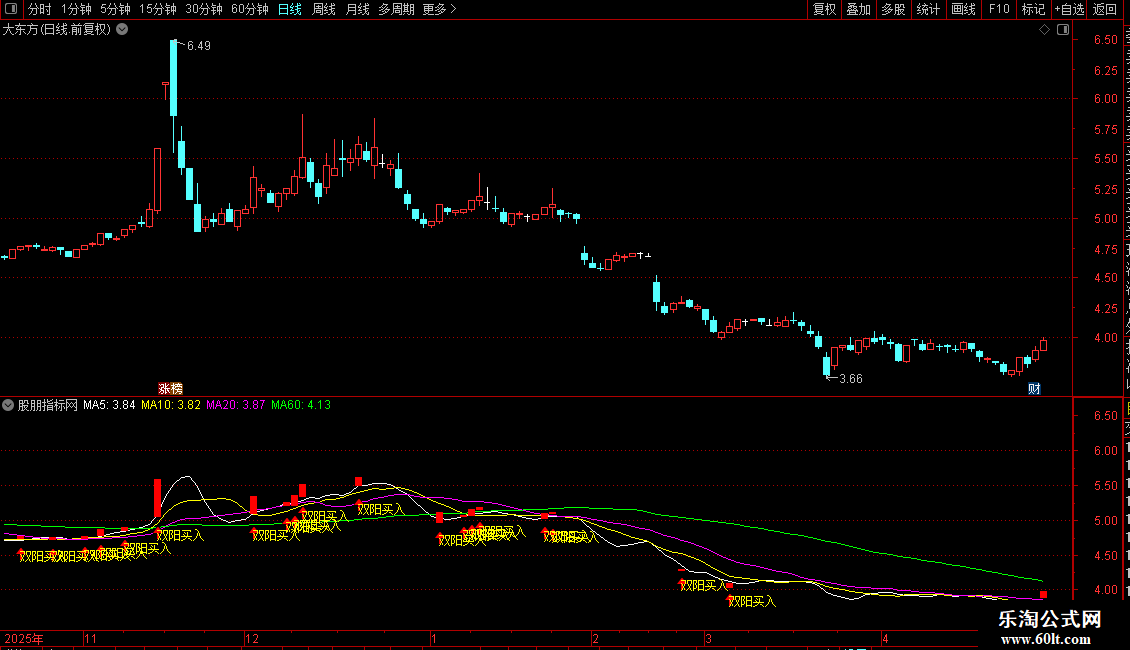Select the 60分钟 period tab

(249, 9)
